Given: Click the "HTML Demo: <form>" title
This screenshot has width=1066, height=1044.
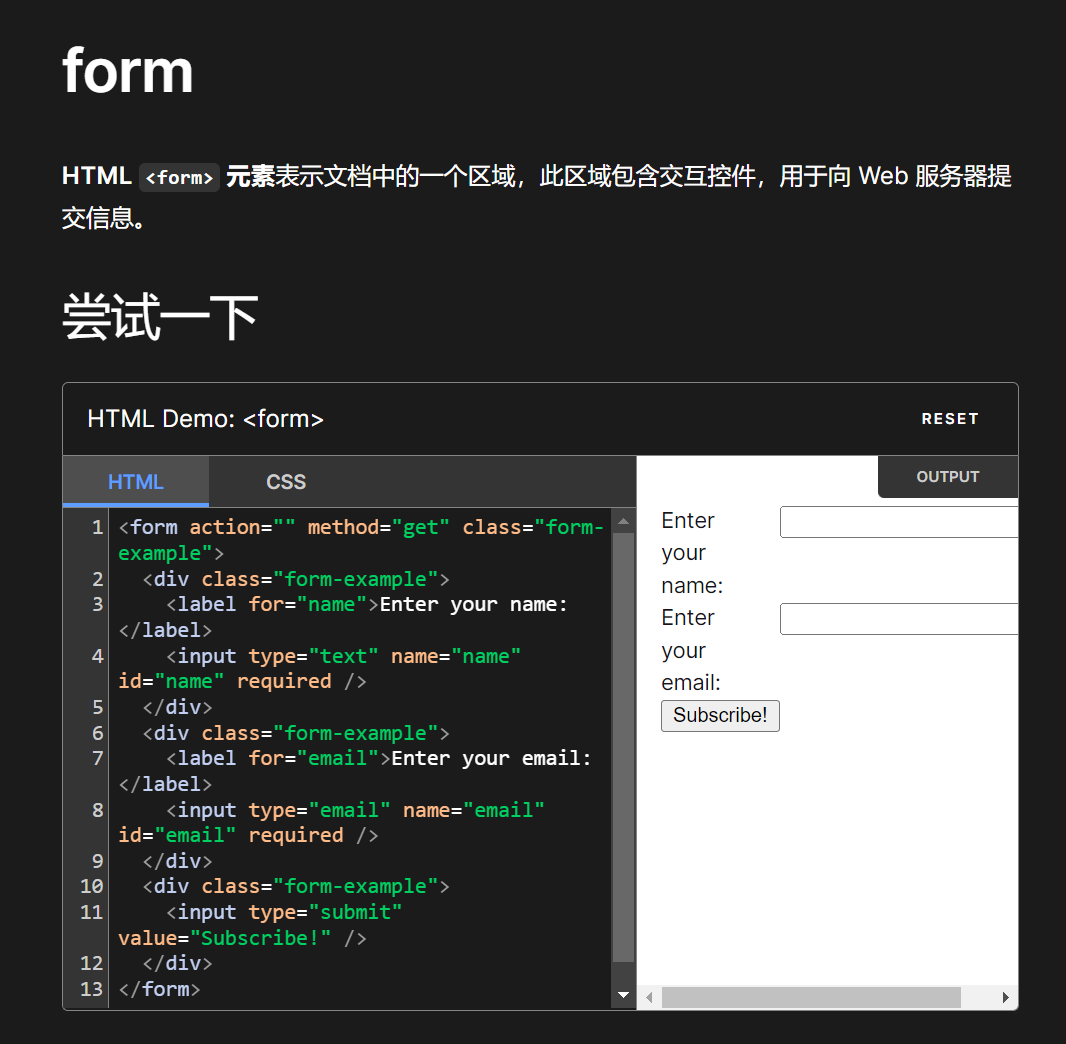Looking at the screenshot, I should coord(205,419).
